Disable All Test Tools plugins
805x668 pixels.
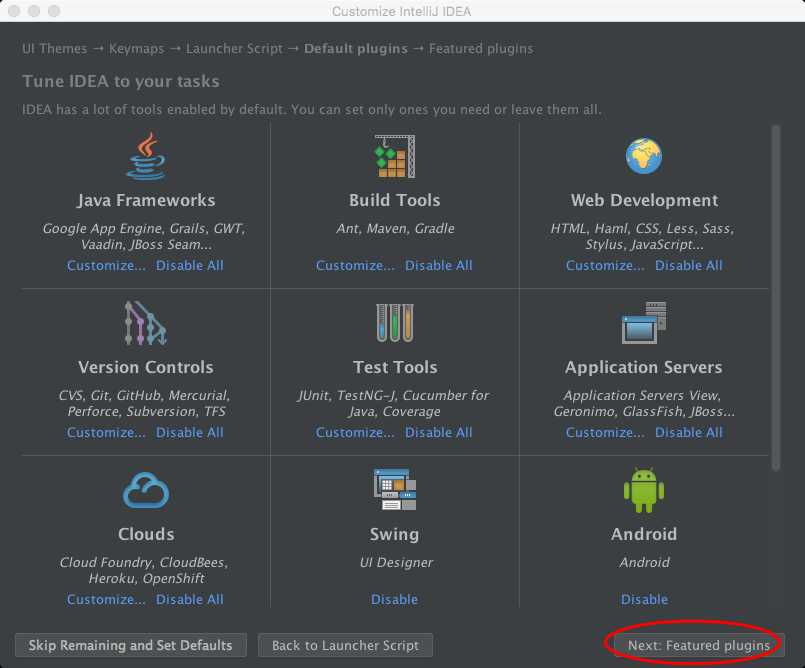(438, 432)
